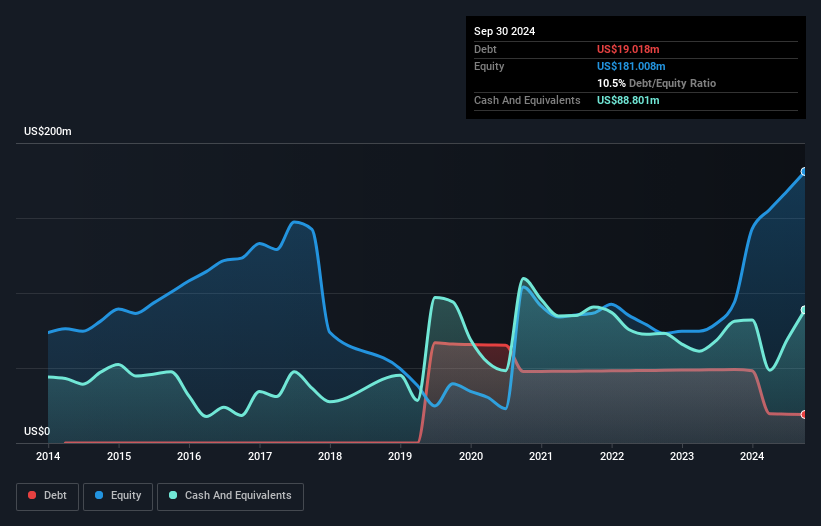The image size is (821, 526).
Task: Click the 2015 x-axis label
Action: pyautogui.click(x=119, y=456)
